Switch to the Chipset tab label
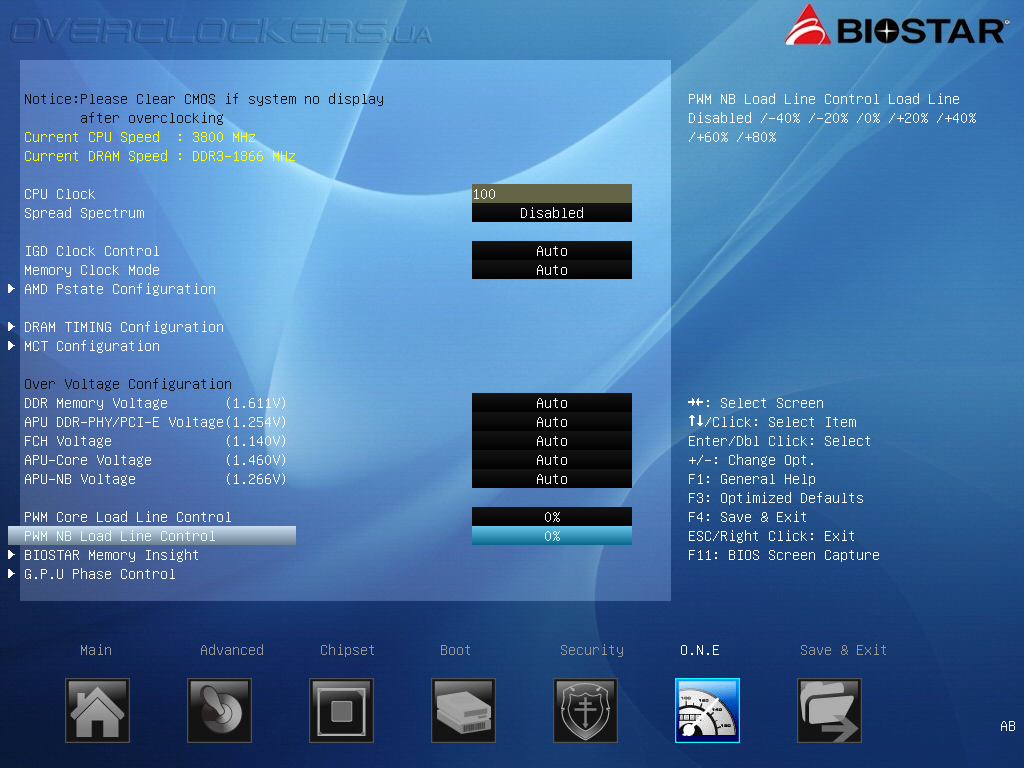 (347, 650)
